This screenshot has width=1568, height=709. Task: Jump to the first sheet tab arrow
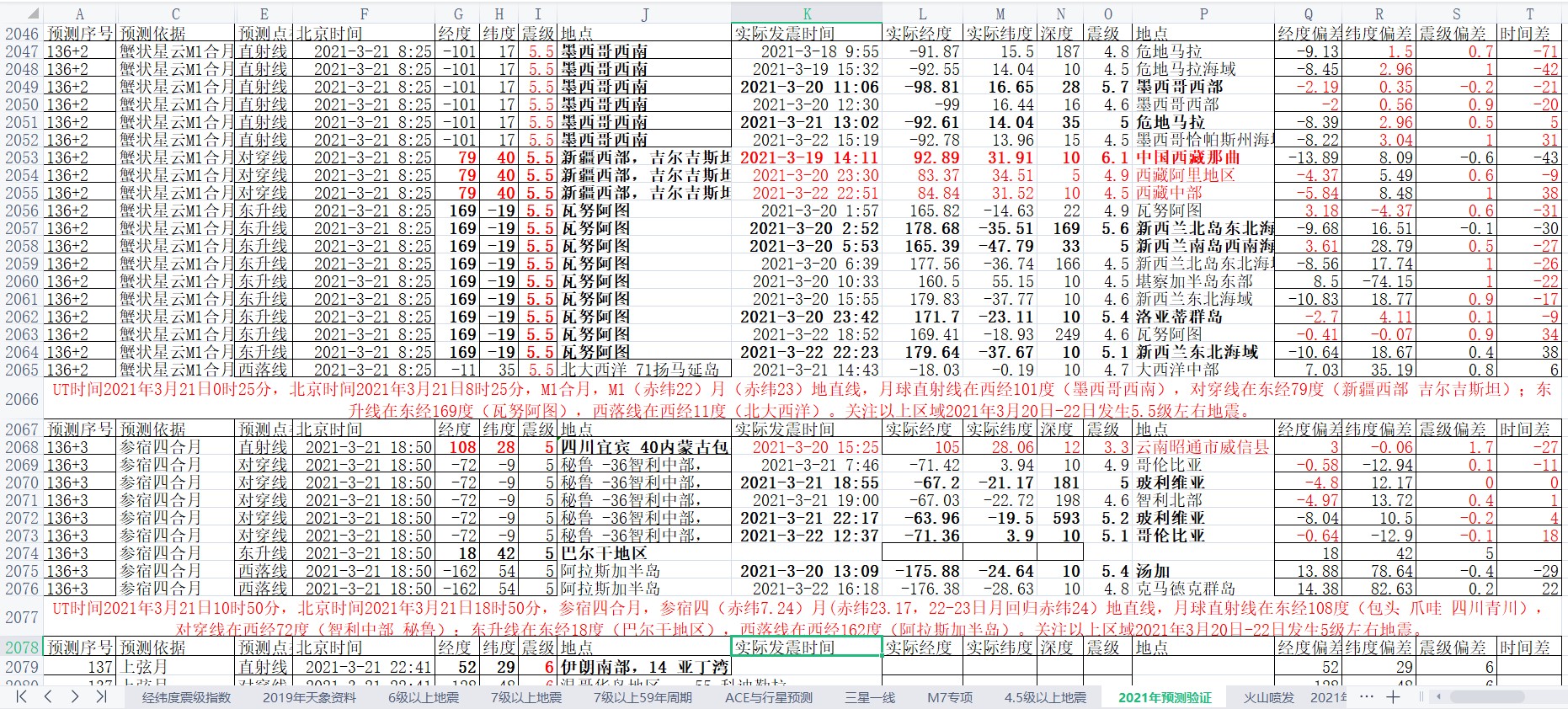[22, 696]
